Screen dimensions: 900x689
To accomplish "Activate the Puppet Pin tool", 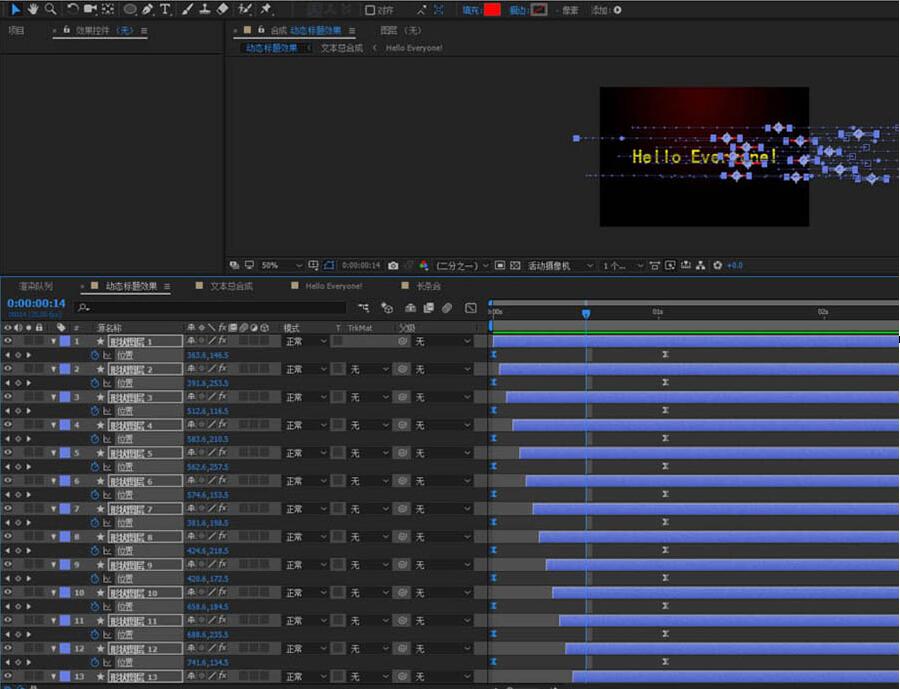I will 266,9.
